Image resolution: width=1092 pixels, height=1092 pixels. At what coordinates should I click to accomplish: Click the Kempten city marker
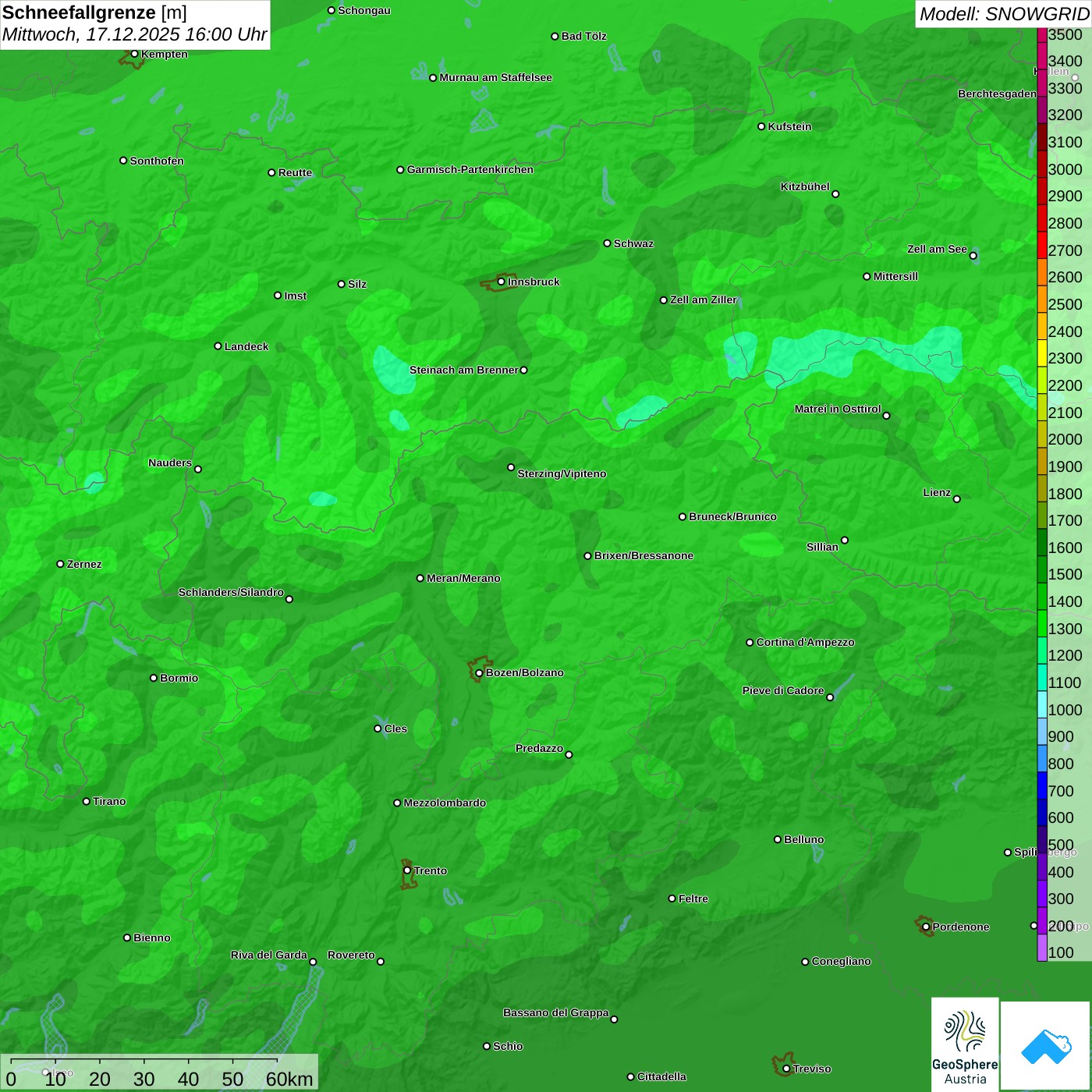[x=134, y=54]
